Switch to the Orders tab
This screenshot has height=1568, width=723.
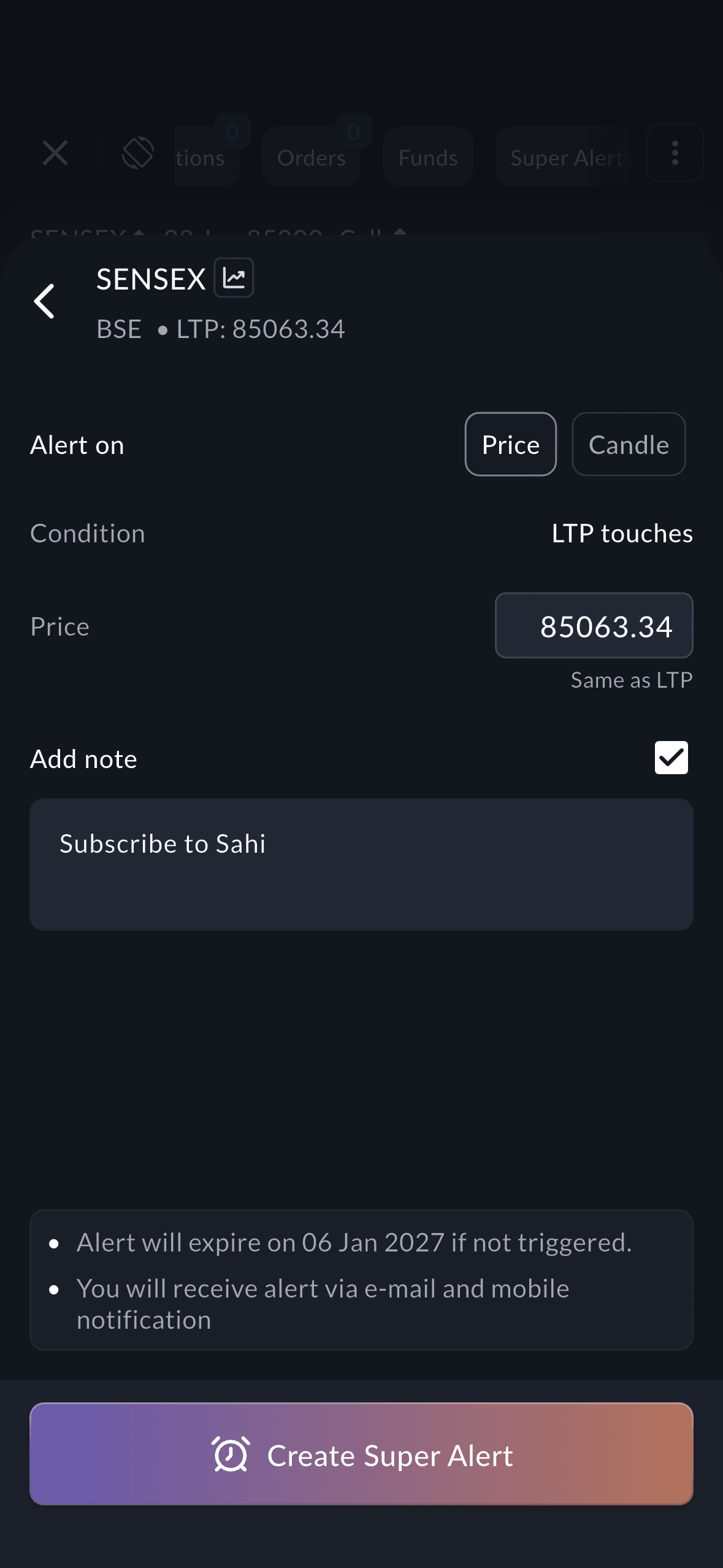click(312, 158)
